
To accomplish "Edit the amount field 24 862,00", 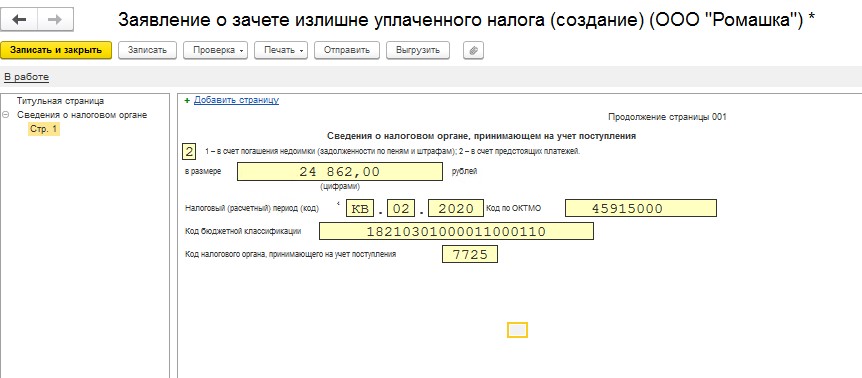I will (x=340, y=172).
